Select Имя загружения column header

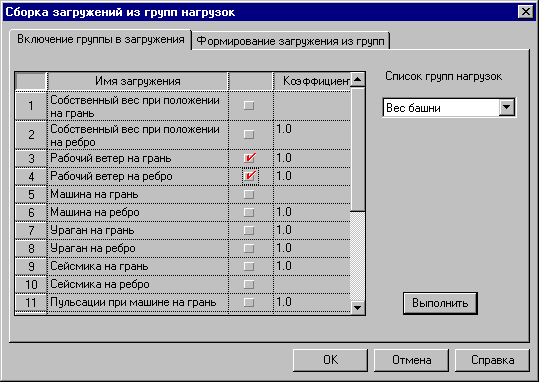pyautogui.click(x=138, y=81)
